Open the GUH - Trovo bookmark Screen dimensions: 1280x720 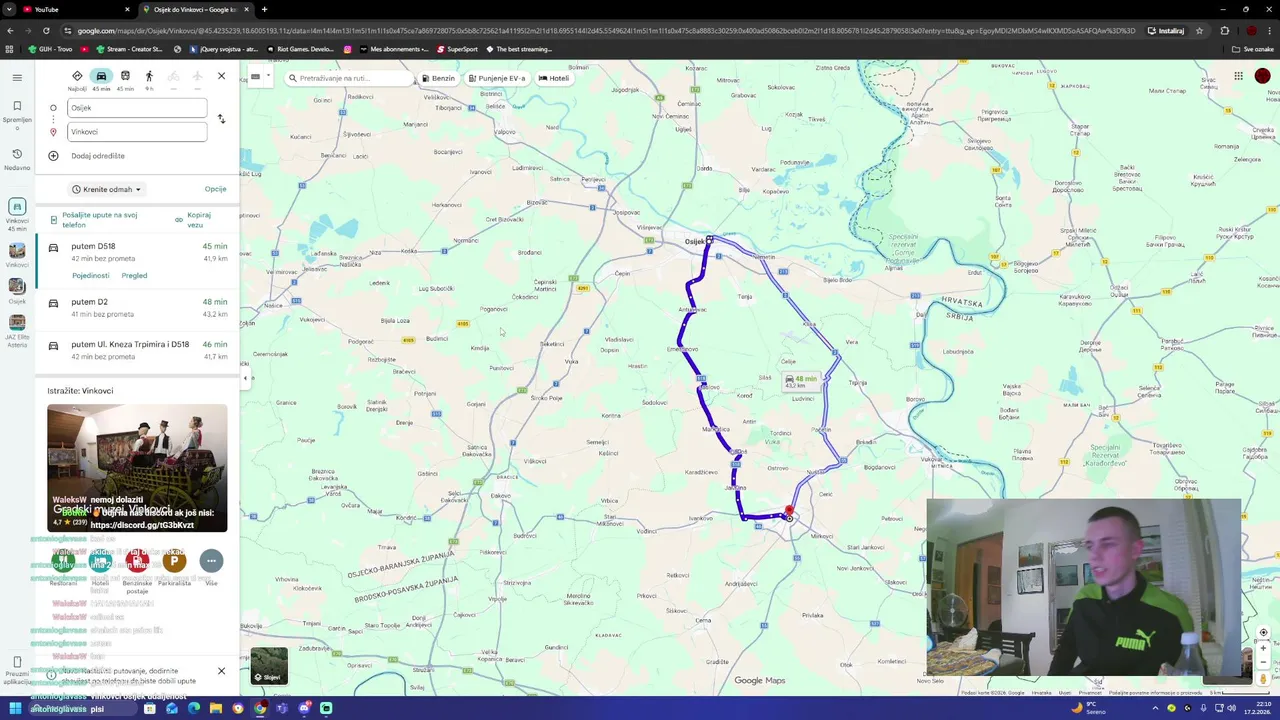pos(50,49)
